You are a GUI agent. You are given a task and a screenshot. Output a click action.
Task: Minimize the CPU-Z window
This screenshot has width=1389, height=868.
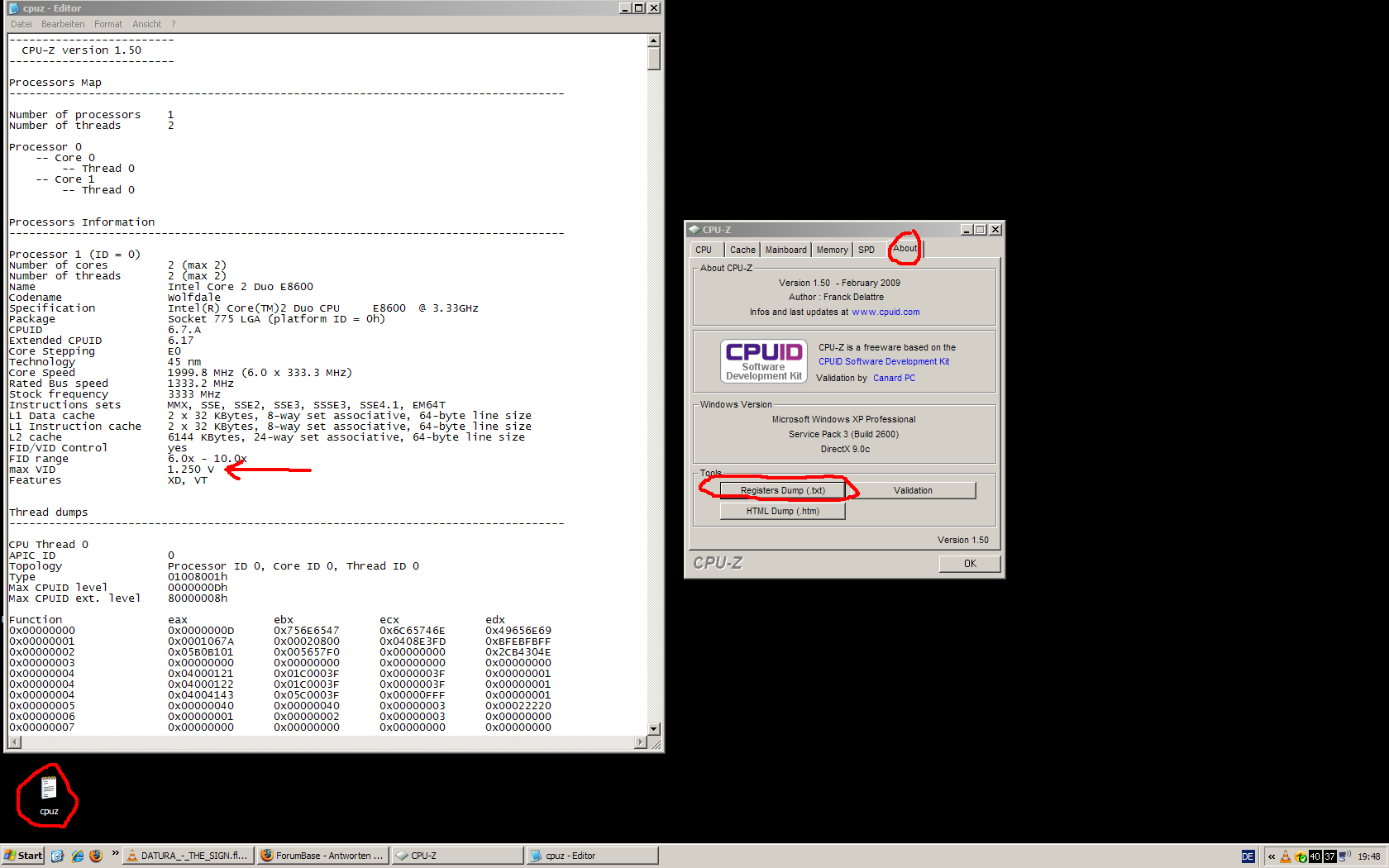(966, 230)
